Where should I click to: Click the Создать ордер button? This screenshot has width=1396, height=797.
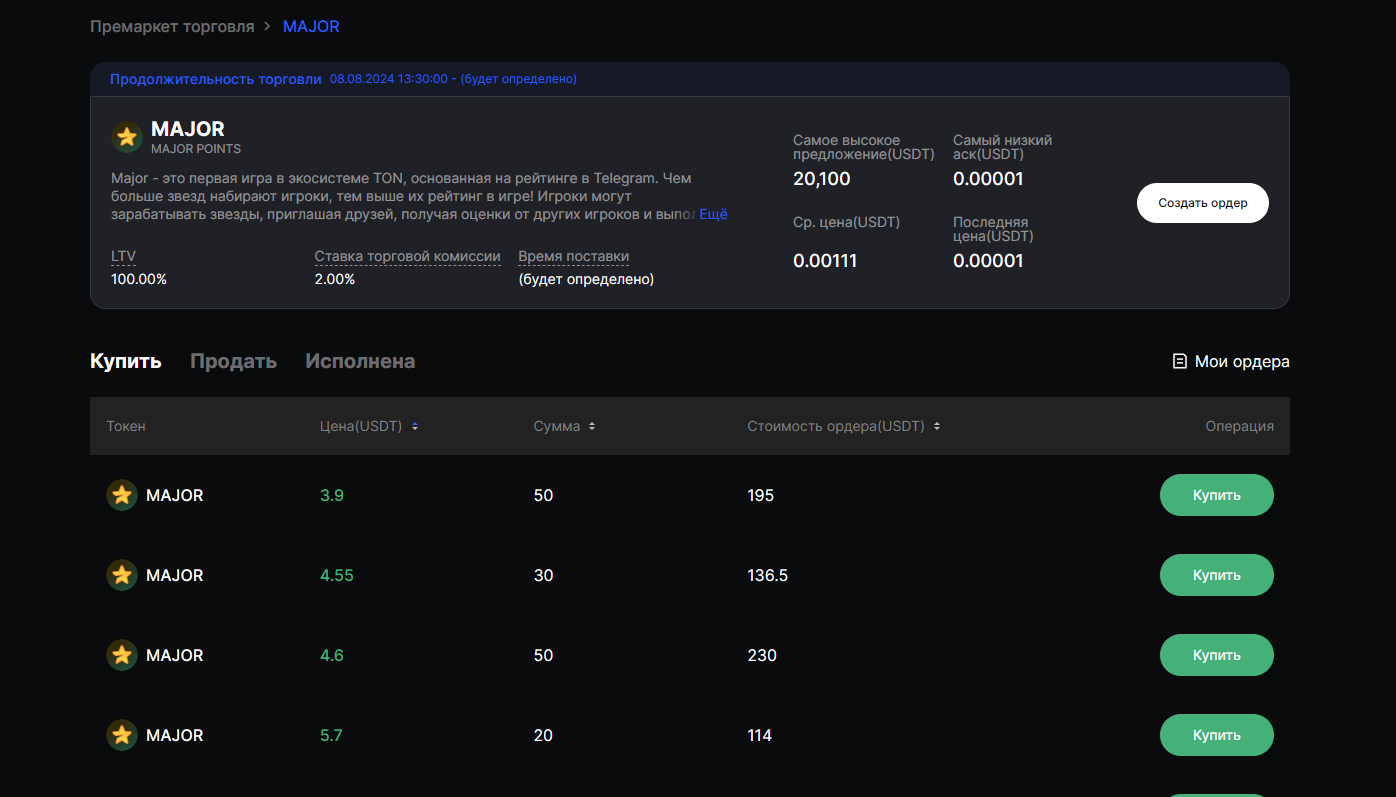tap(1203, 203)
